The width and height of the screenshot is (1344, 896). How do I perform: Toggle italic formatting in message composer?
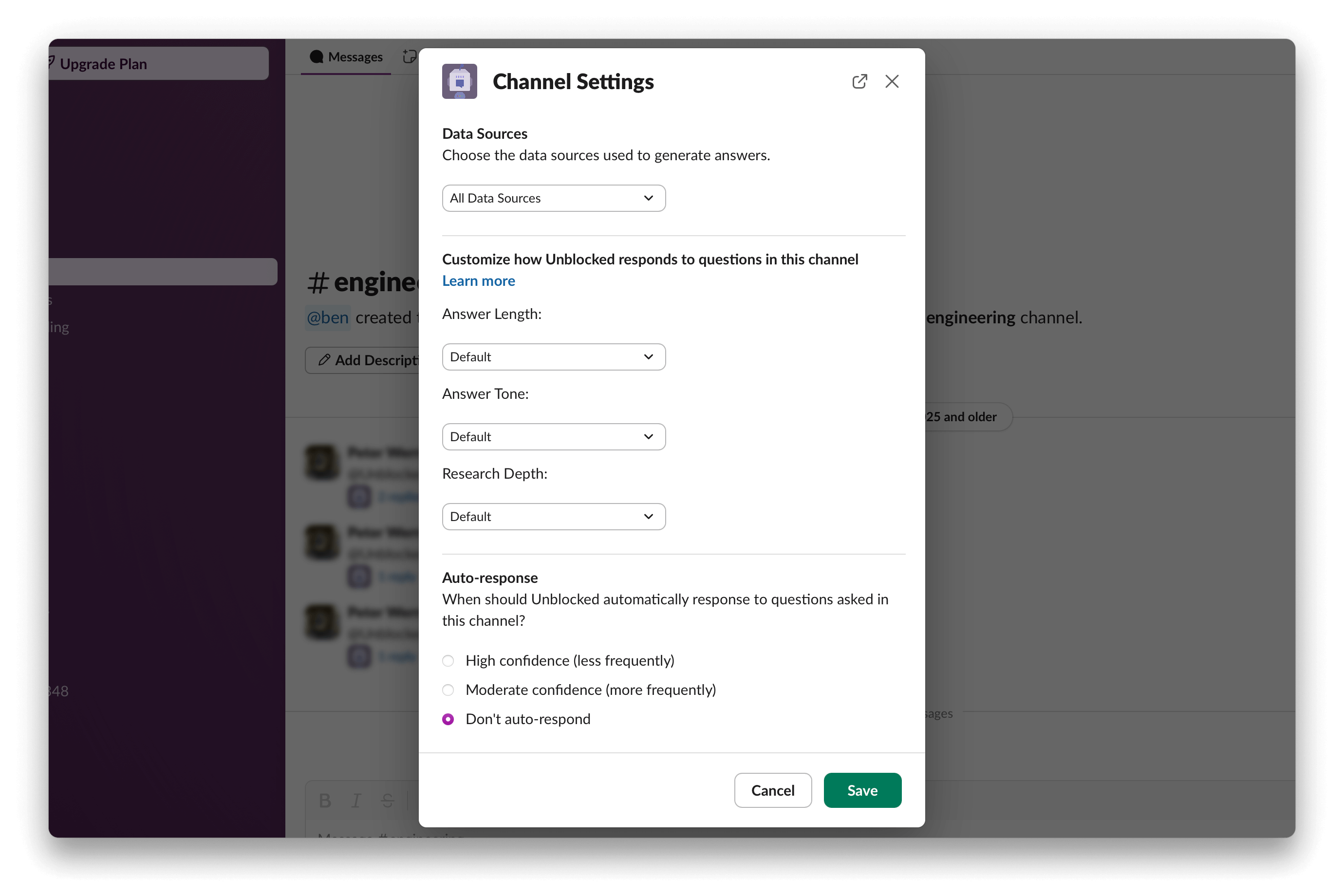pos(356,801)
